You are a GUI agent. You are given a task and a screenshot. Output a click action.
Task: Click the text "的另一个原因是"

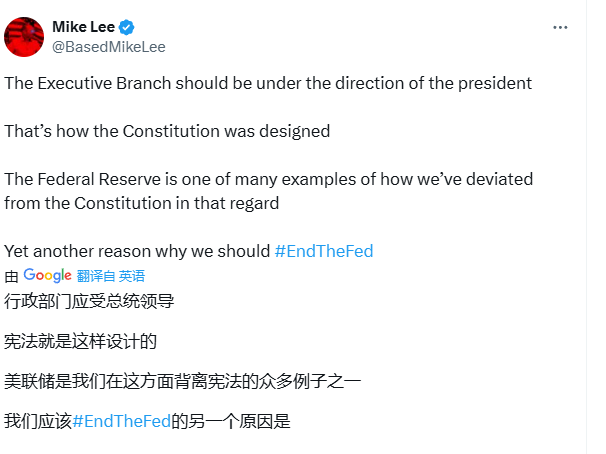(x=231, y=421)
